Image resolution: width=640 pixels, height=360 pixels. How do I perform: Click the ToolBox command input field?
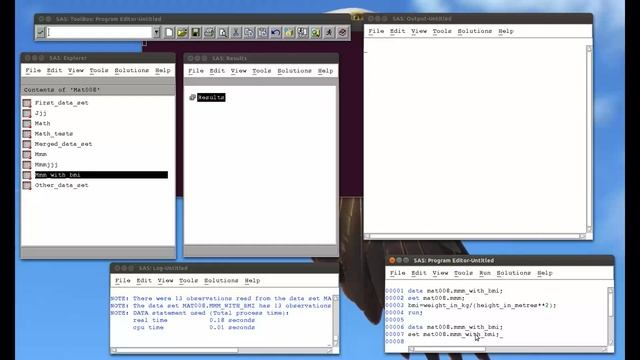coord(100,32)
